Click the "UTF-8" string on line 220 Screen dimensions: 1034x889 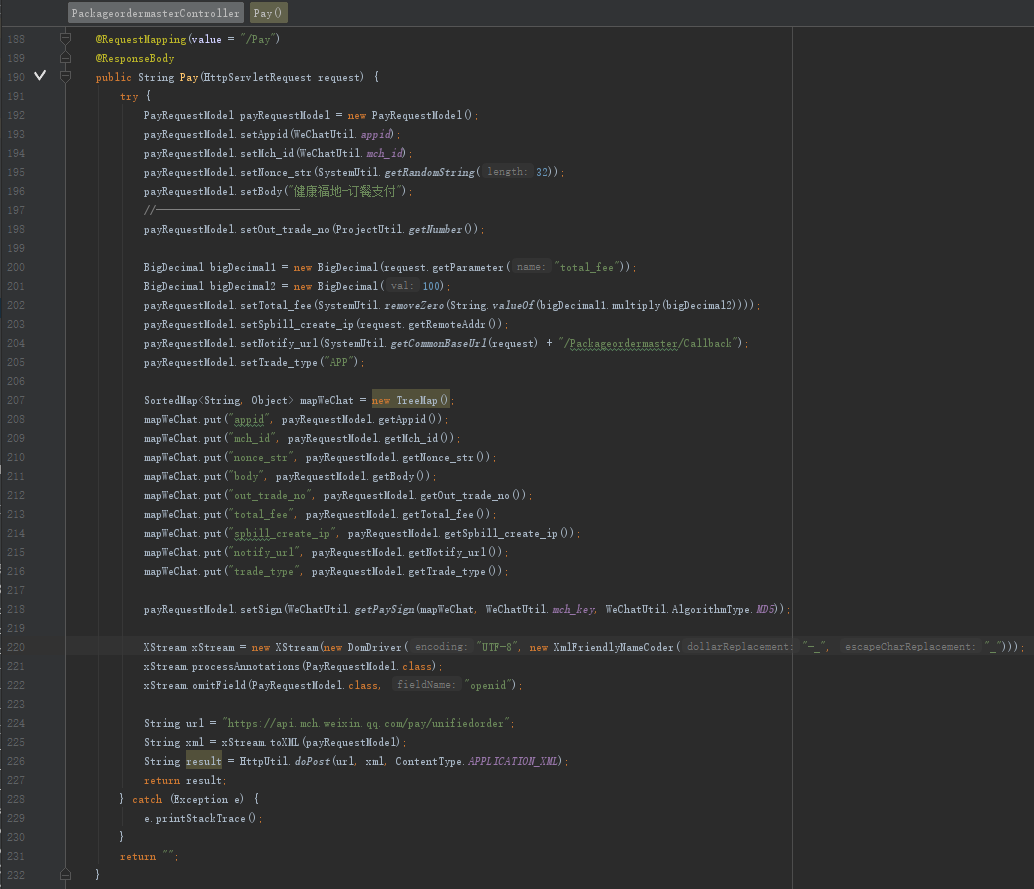point(497,648)
